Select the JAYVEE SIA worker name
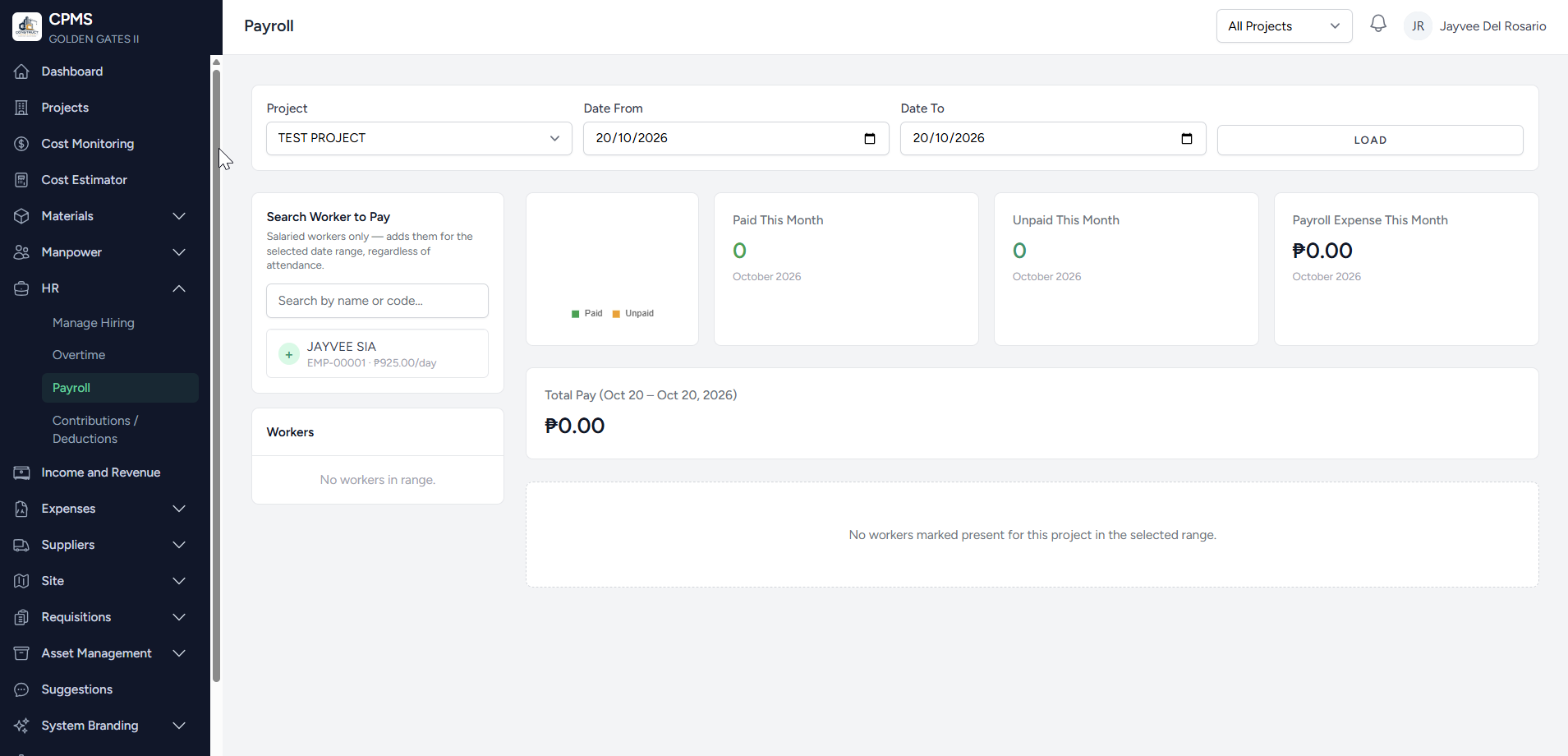Viewport: 1568px width, 756px height. 342,347
